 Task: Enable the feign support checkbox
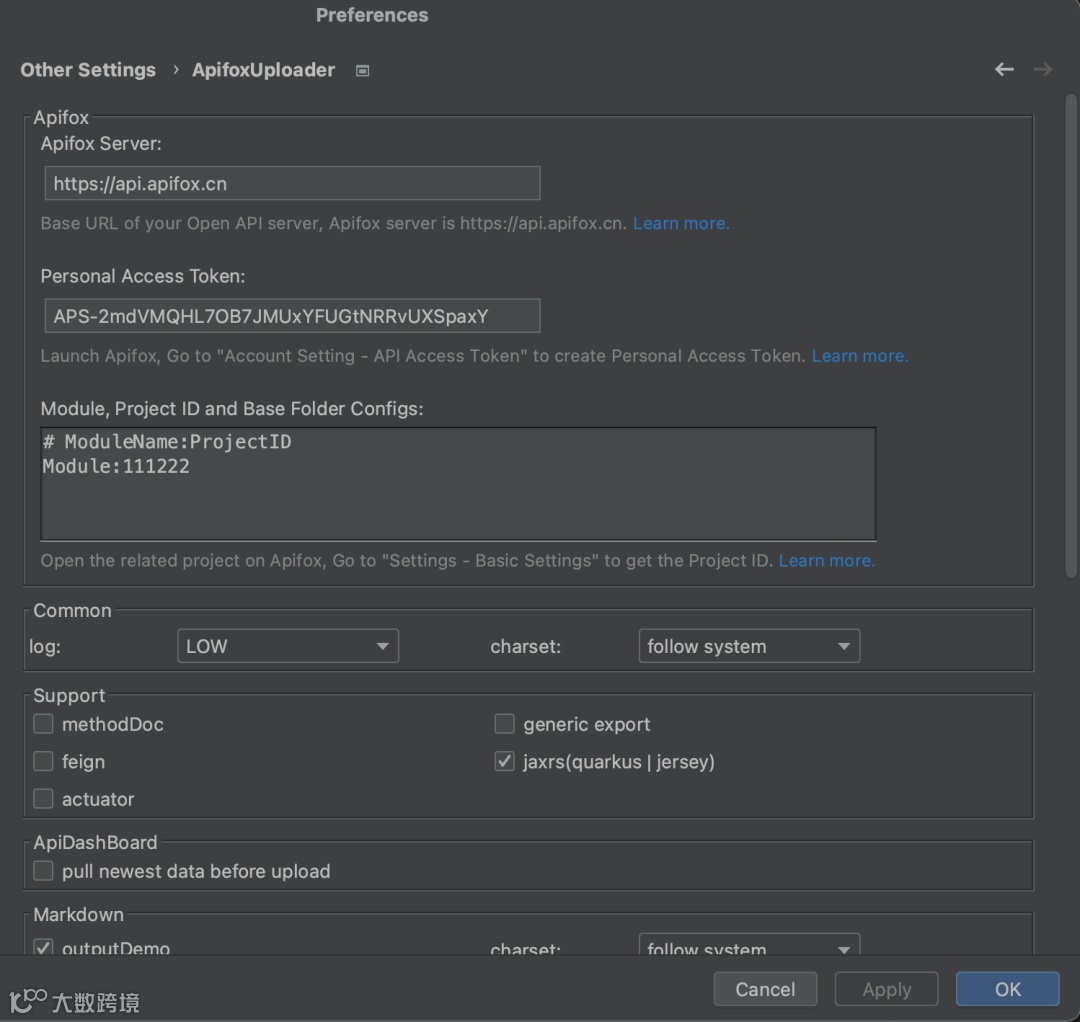click(x=43, y=761)
